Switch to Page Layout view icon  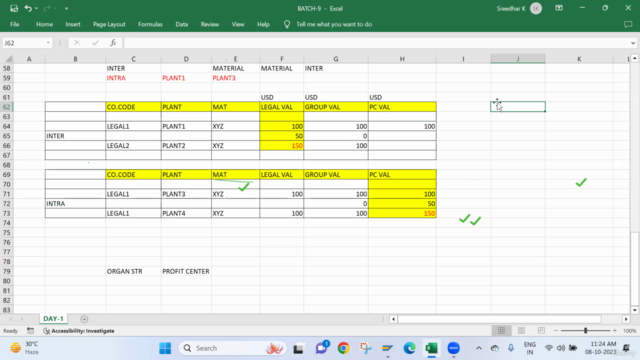(x=521, y=331)
